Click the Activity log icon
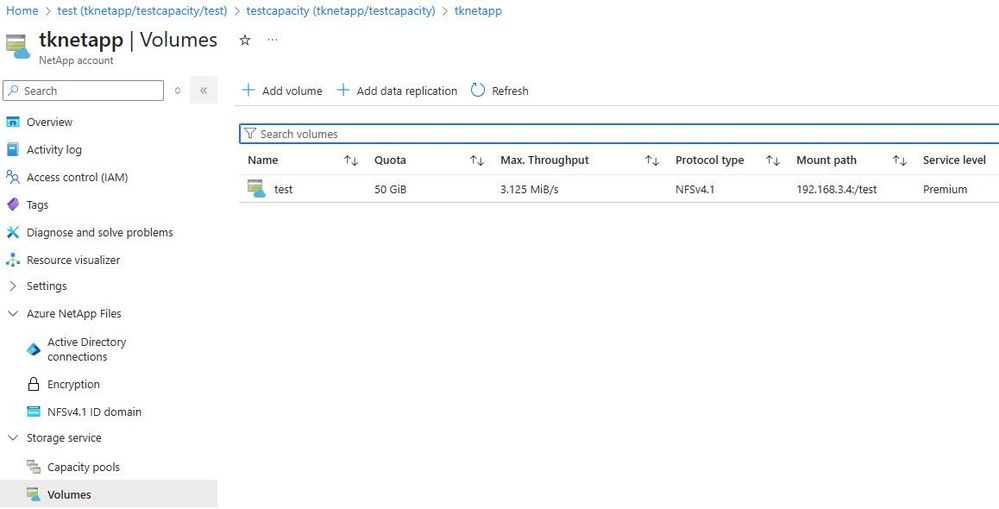 pos(13,149)
